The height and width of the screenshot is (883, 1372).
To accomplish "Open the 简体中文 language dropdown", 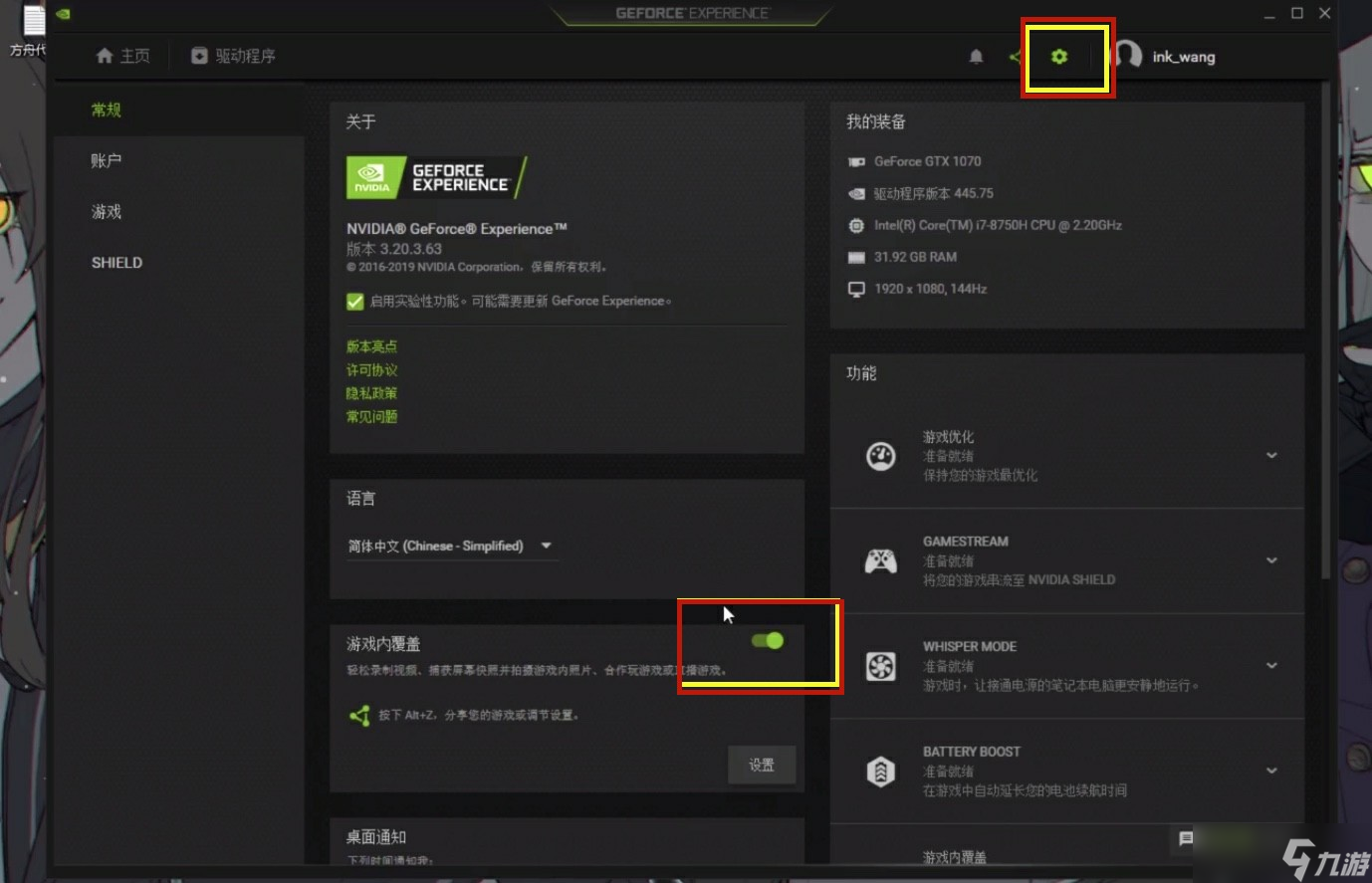I will [452, 546].
